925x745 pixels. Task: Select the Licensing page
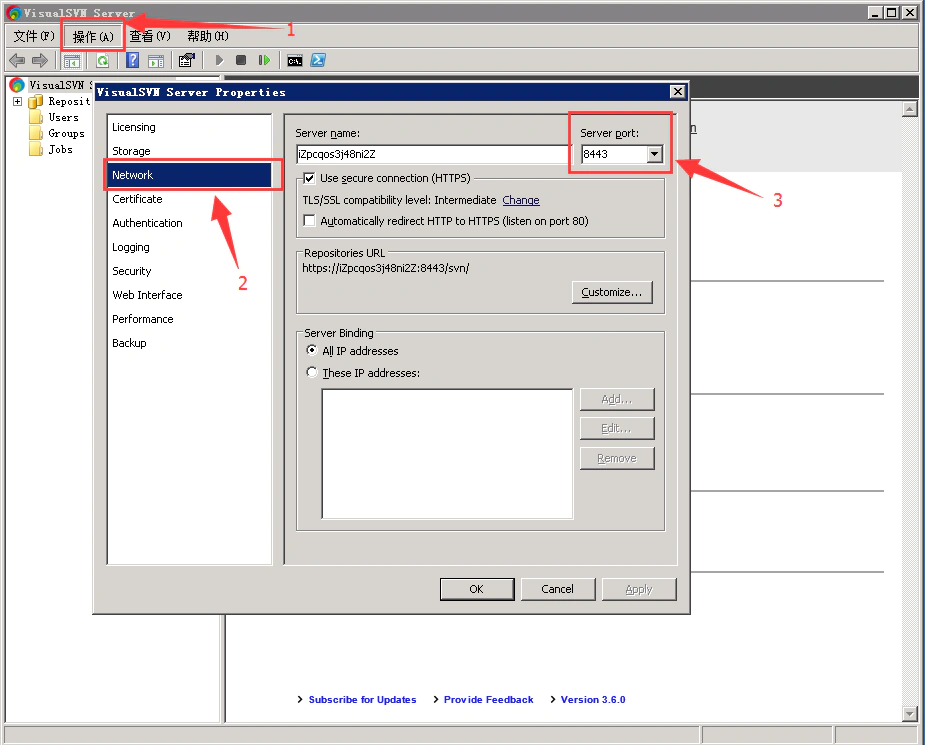click(x=189, y=127)
